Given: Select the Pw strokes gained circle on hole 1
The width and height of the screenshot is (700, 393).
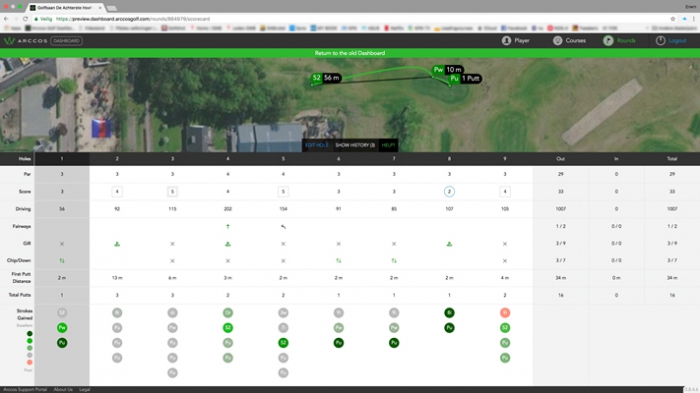Looking at the screenshot, I should pos(62,328).
